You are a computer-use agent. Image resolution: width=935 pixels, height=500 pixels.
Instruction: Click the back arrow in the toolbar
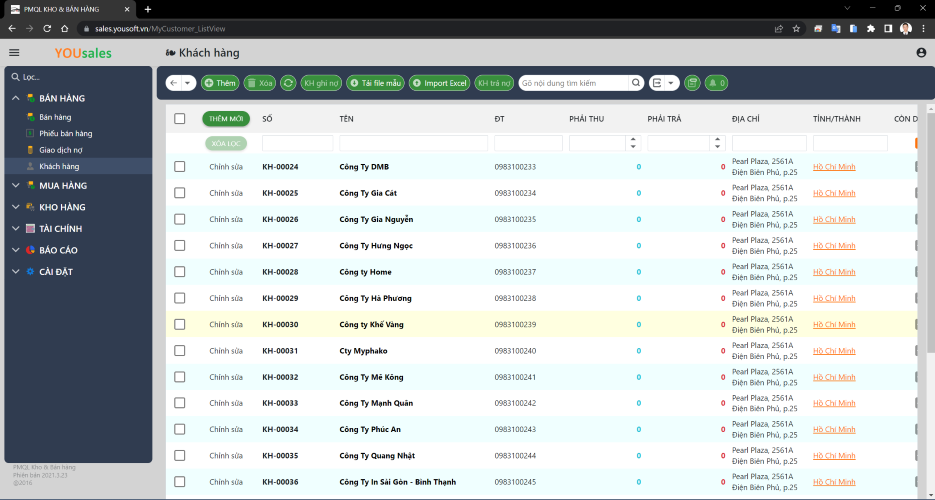tap(174, 83)
